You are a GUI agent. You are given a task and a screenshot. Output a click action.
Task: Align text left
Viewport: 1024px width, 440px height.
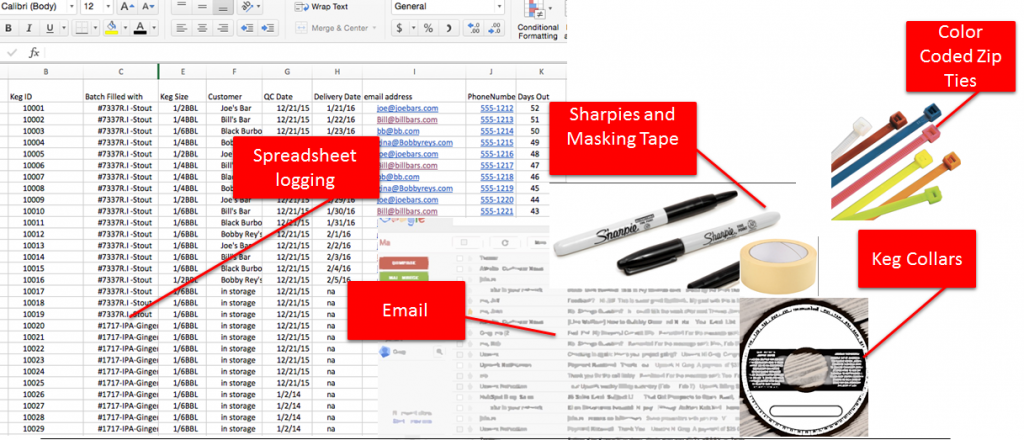coord(182,28)
